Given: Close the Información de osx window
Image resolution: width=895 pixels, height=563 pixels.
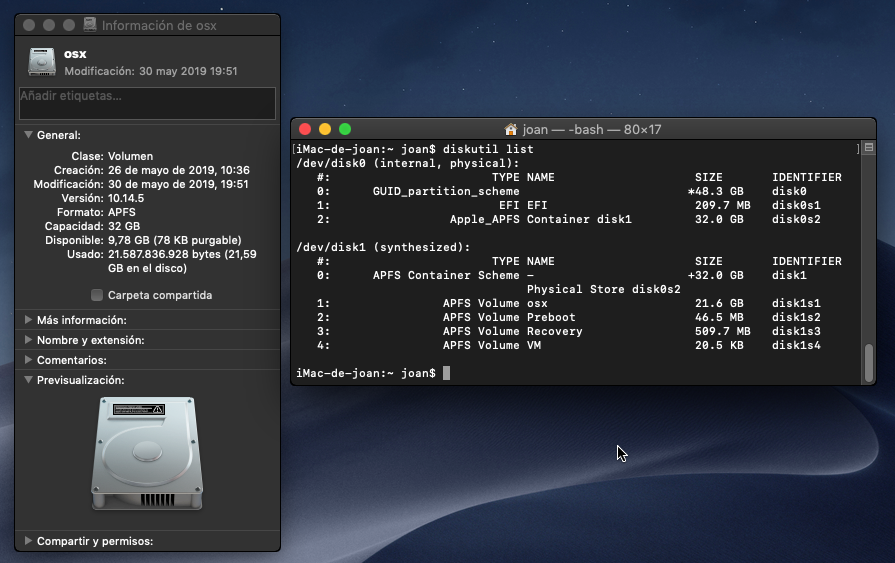Looking at the screenshot, I should [29, 25].
